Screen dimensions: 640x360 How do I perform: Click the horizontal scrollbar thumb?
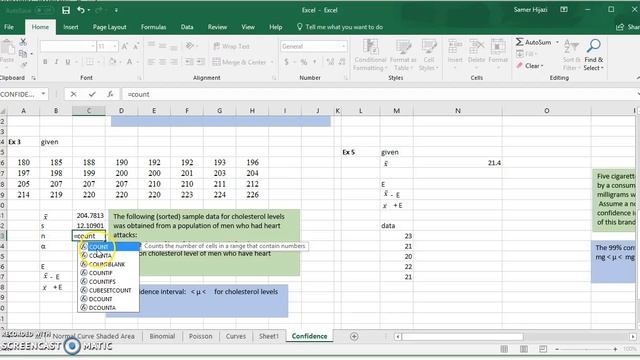tap(463, 337)
